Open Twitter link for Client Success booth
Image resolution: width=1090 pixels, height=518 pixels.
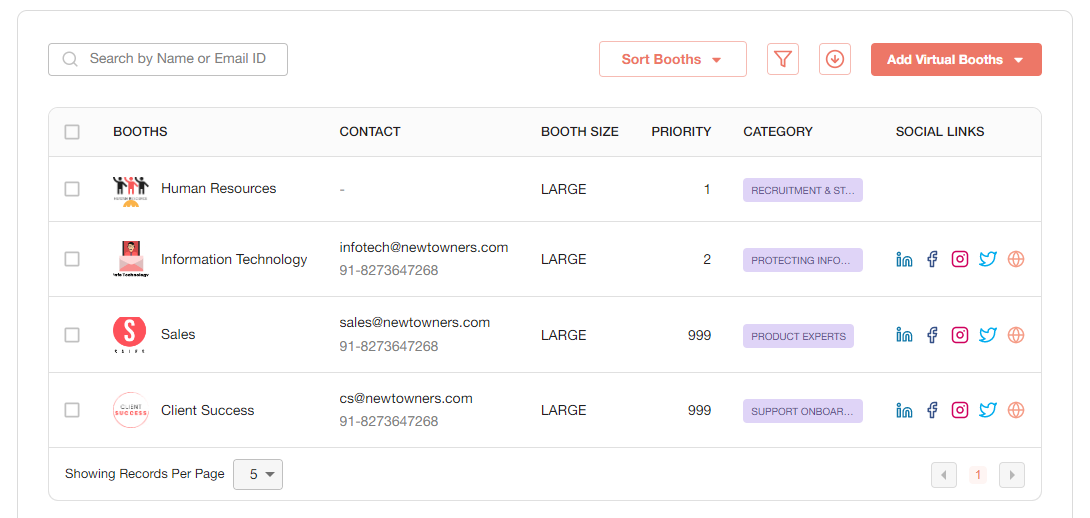988,410
